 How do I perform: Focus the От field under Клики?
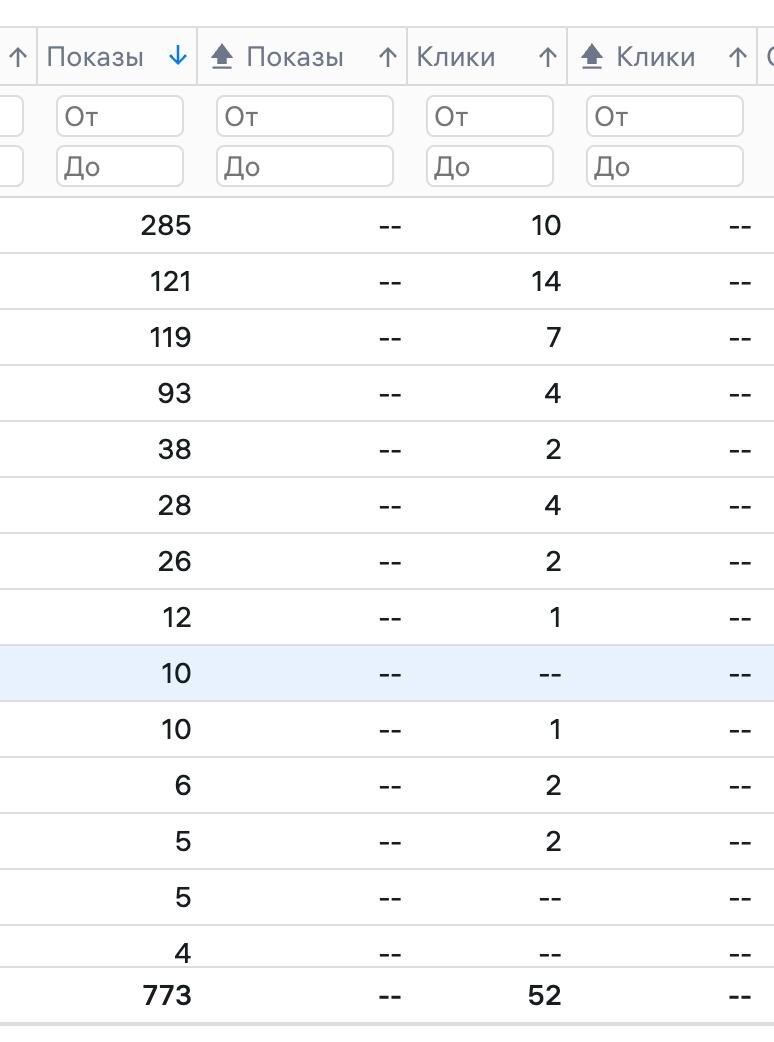coord(490,116)
